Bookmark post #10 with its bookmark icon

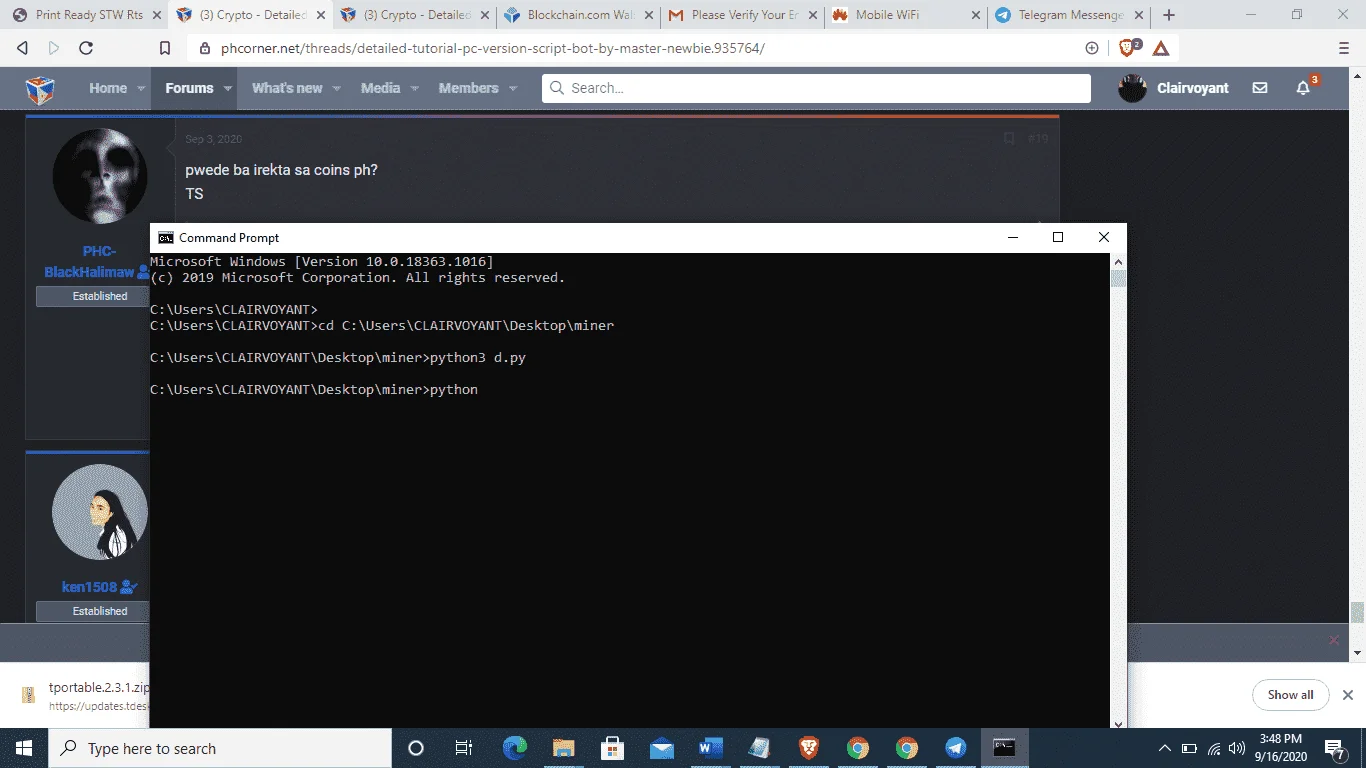pos(1009,138)
